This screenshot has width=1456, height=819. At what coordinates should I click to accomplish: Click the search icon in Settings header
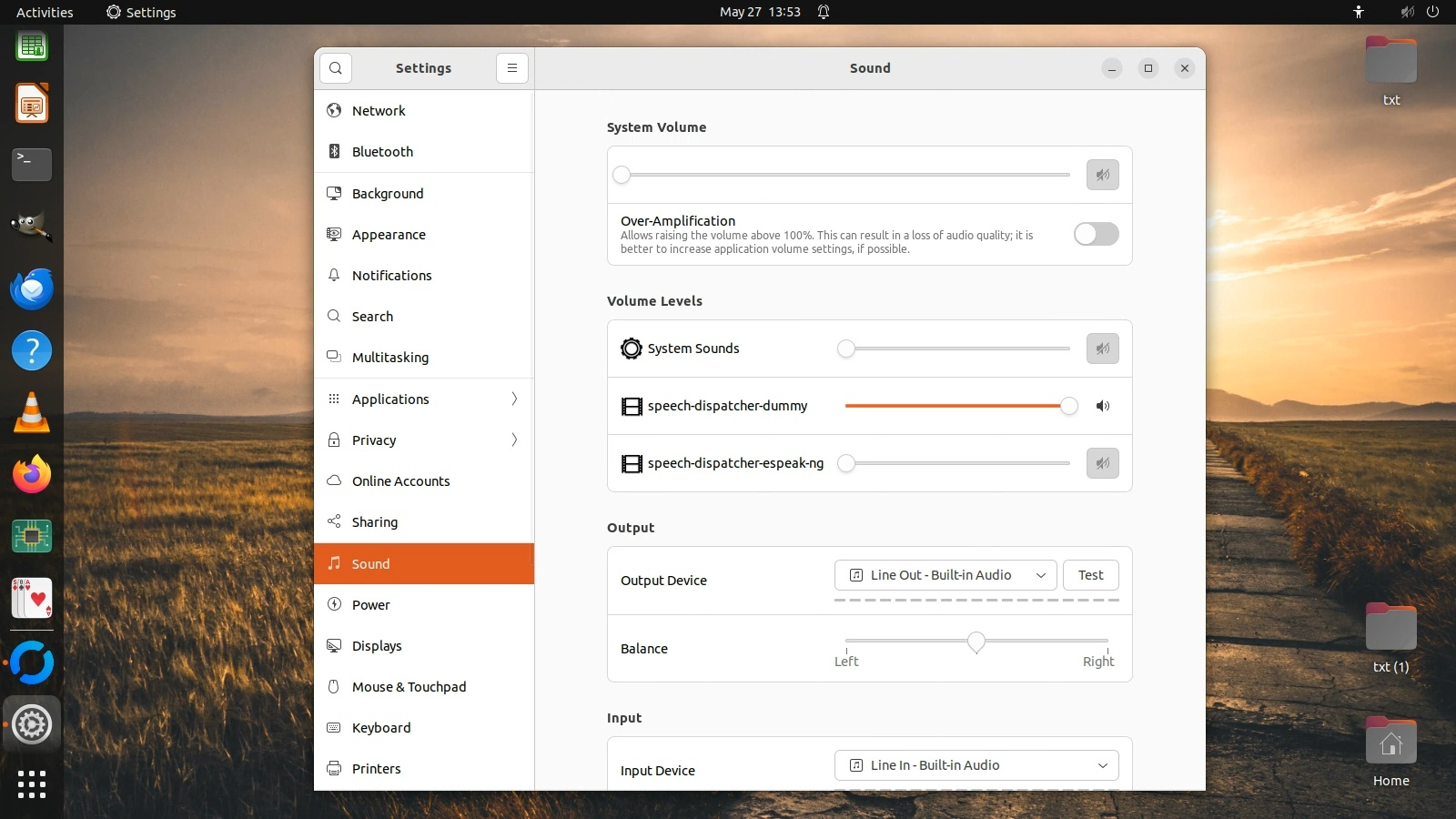coord(336,68)
